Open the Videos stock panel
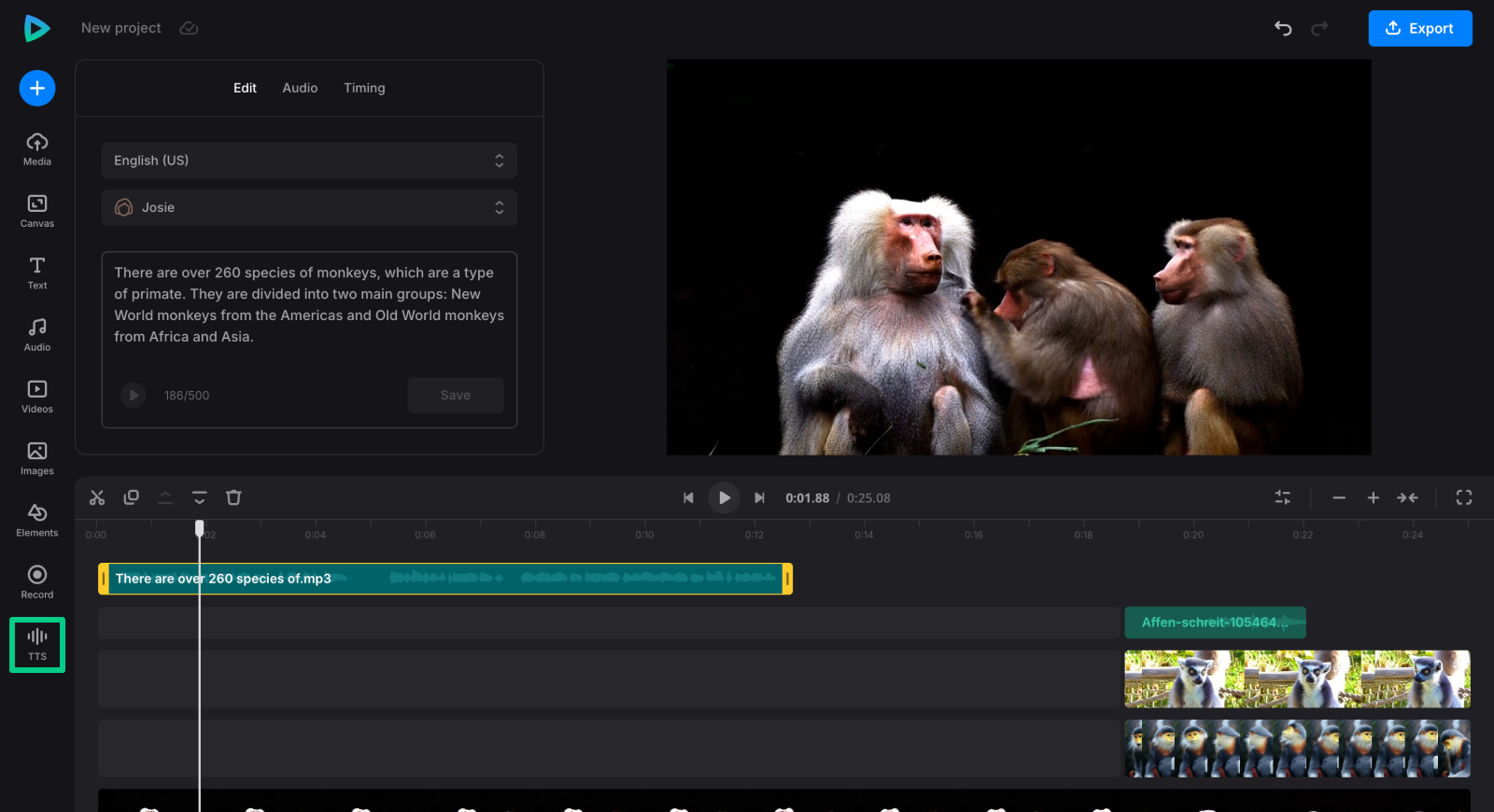The width and height of the screenshot is (1494, 812). click(37, 397)
